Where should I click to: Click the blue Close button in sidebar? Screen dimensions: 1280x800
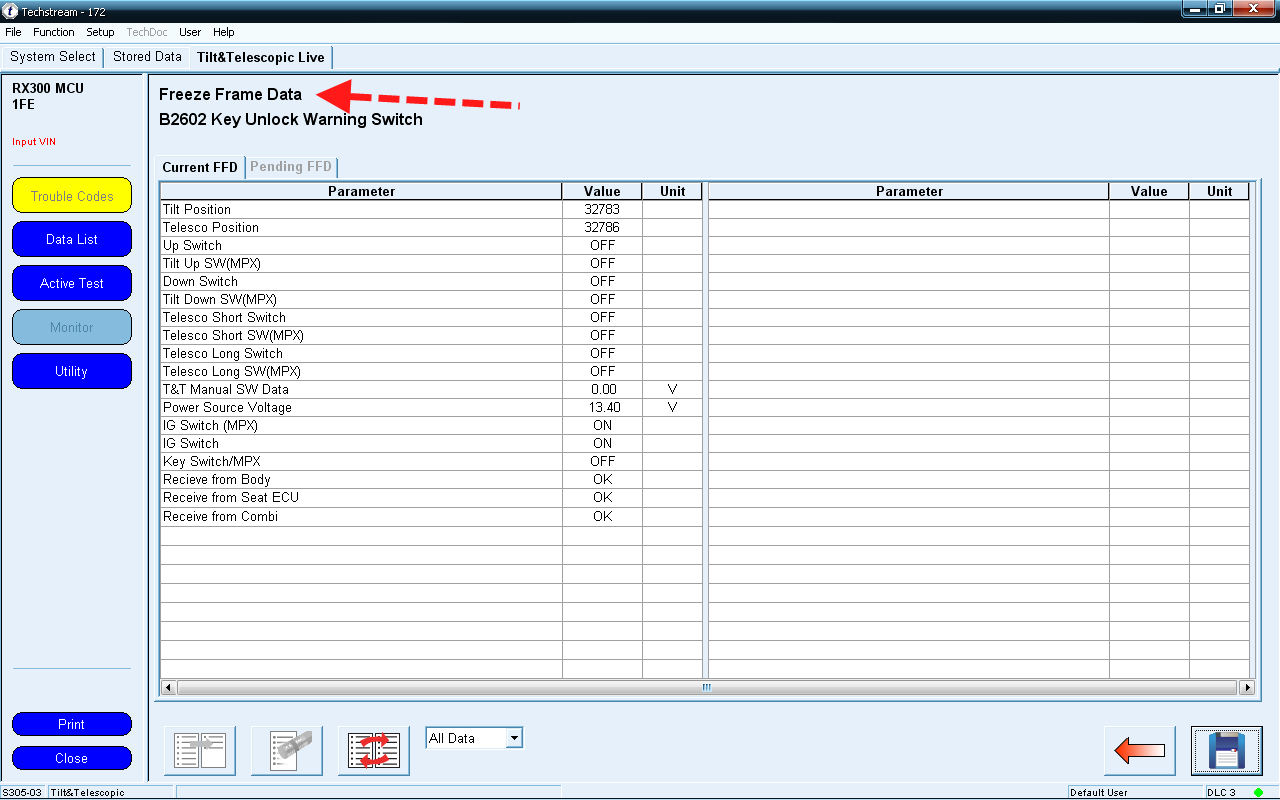click(x=72, y=758)
